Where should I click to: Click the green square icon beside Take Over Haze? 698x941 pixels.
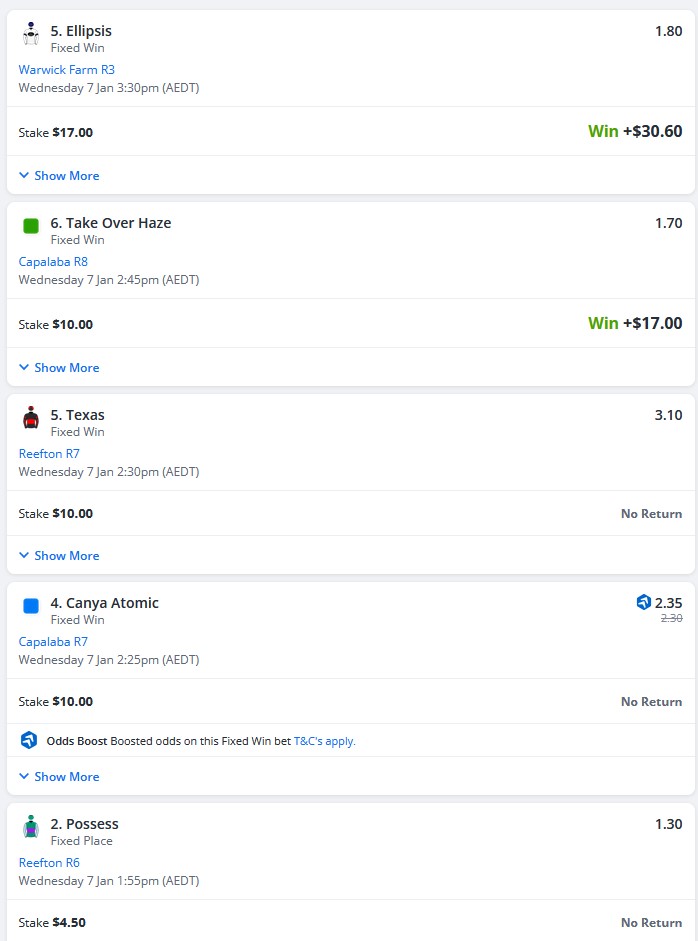pos(31,226)
